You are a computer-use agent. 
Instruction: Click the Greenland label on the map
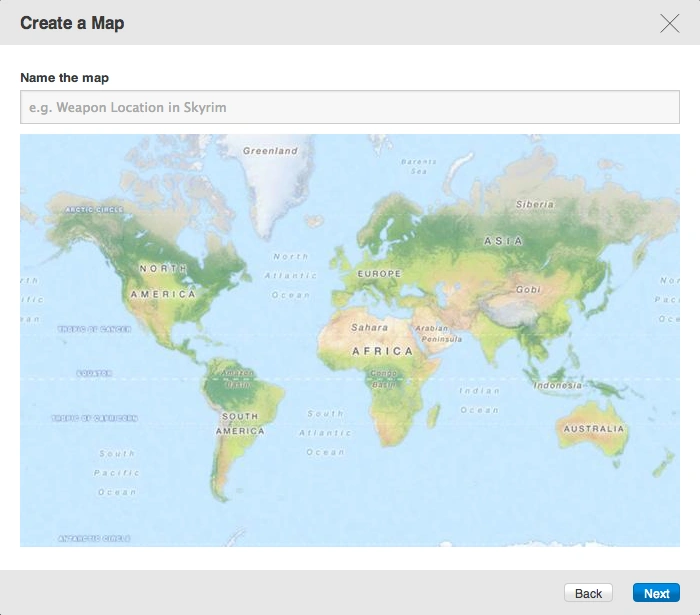(x=270, y=151)
